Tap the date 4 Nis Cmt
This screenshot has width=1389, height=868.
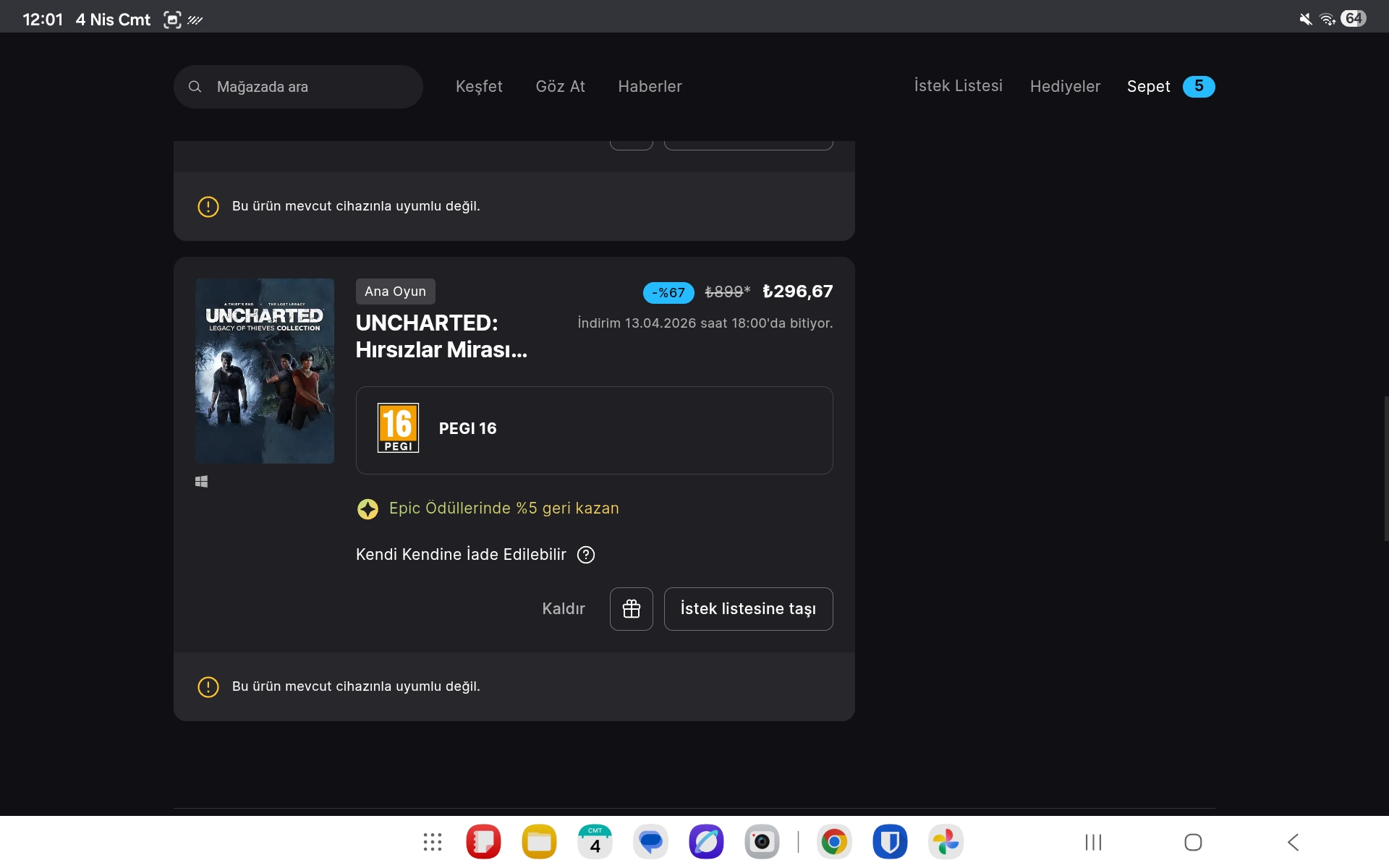113,20
